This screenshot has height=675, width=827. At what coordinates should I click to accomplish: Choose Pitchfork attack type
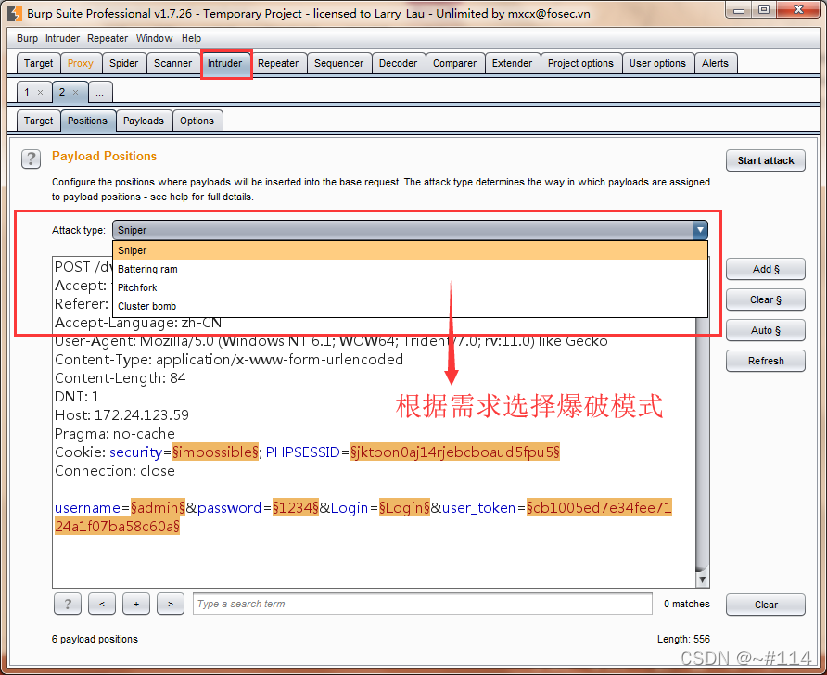coord(410,287)
